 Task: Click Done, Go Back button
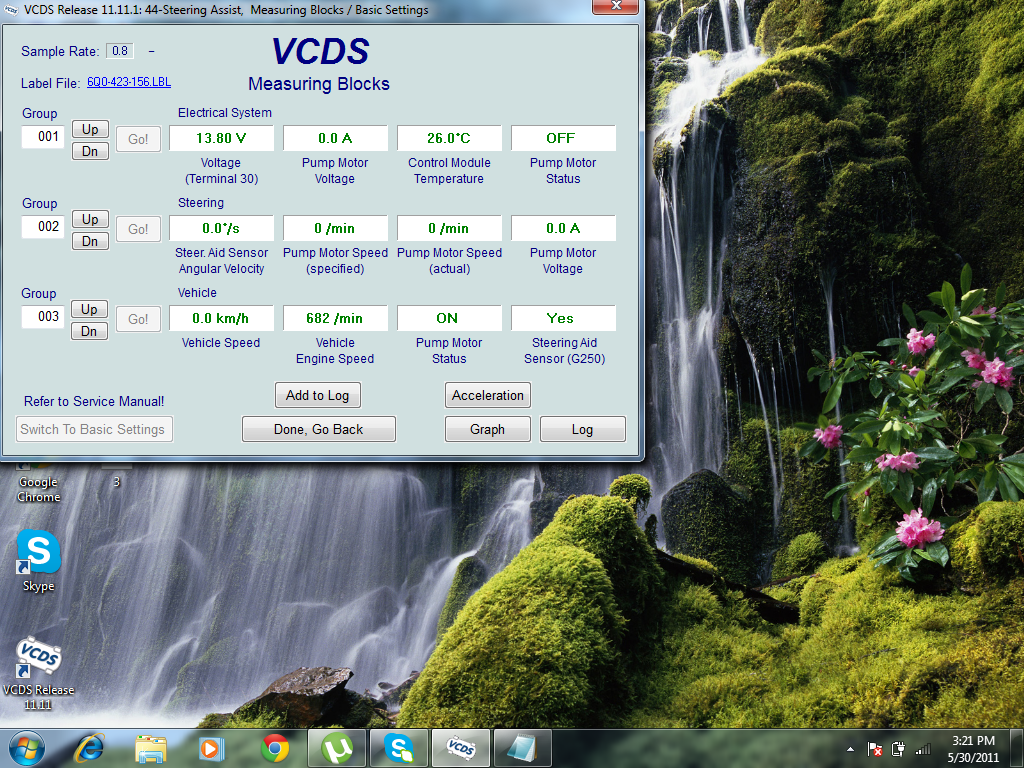[319, 429]
